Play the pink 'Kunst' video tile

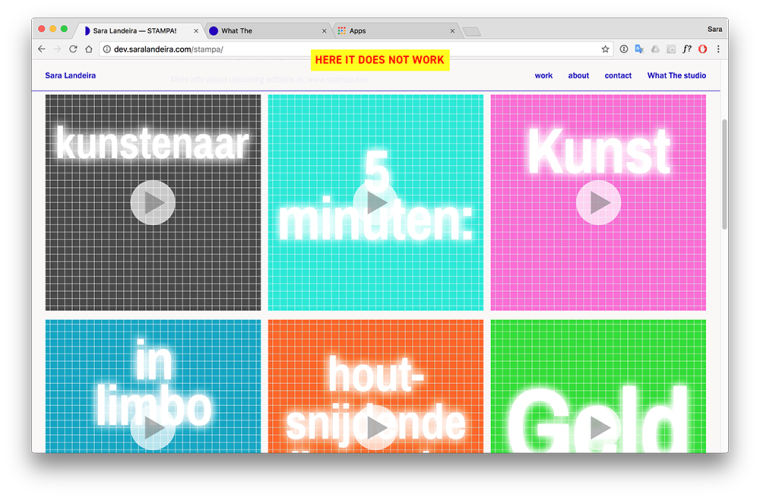pos(598,203)
